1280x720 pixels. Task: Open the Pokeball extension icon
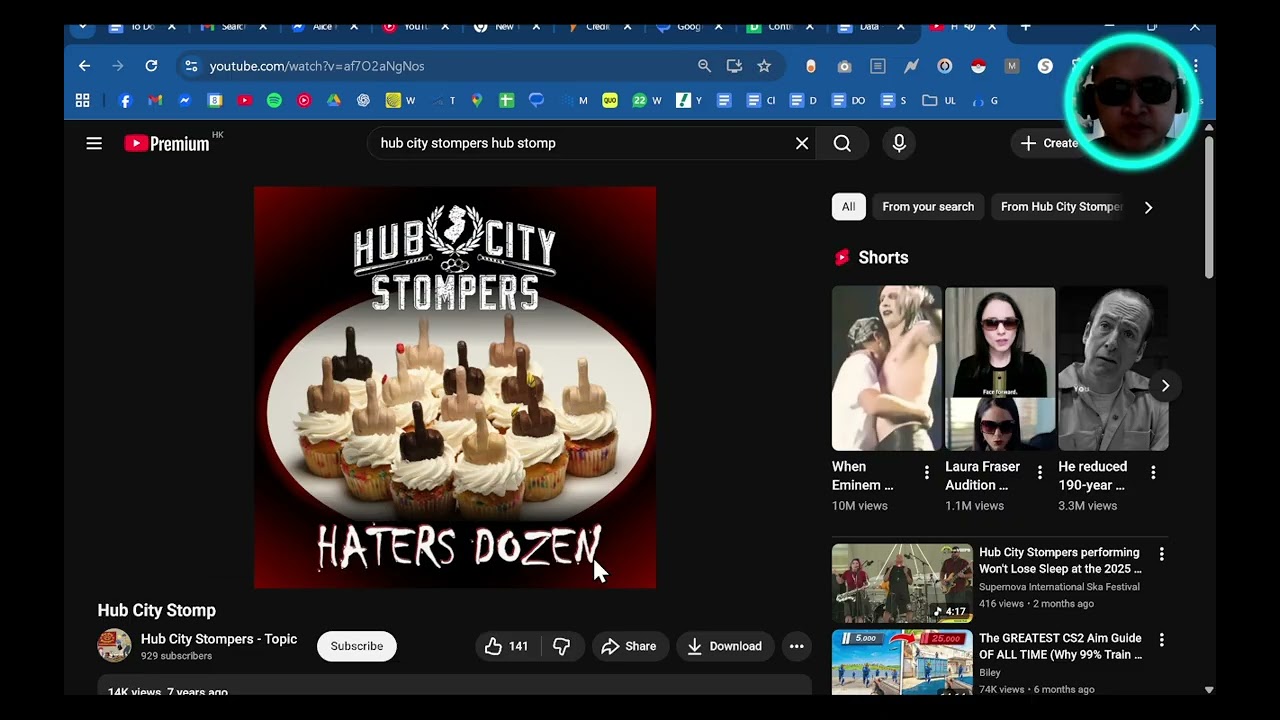click(978, 66)
